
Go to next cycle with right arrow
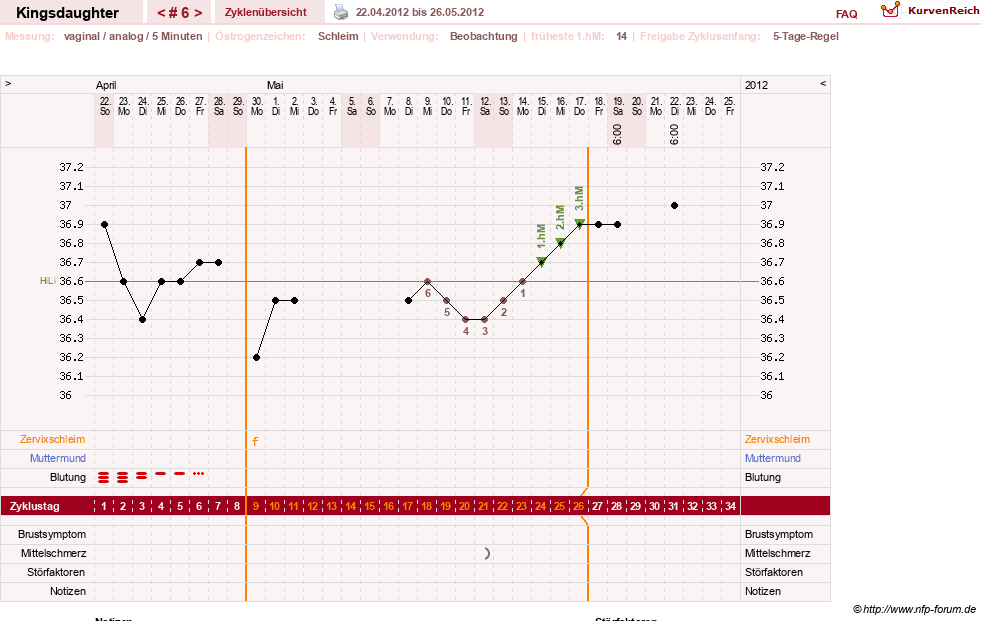[198, 13]
